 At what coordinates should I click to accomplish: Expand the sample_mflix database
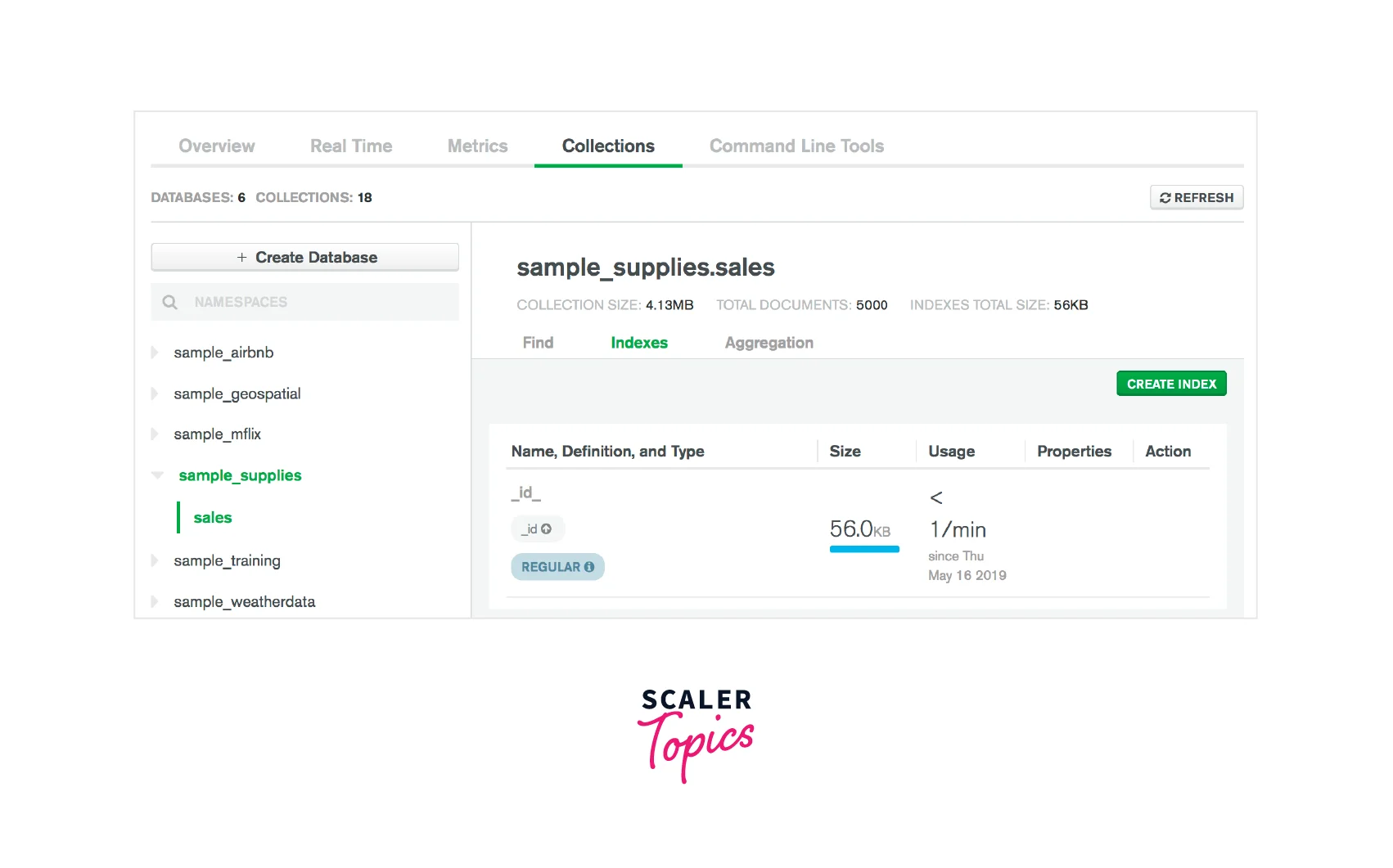(155, 434)
